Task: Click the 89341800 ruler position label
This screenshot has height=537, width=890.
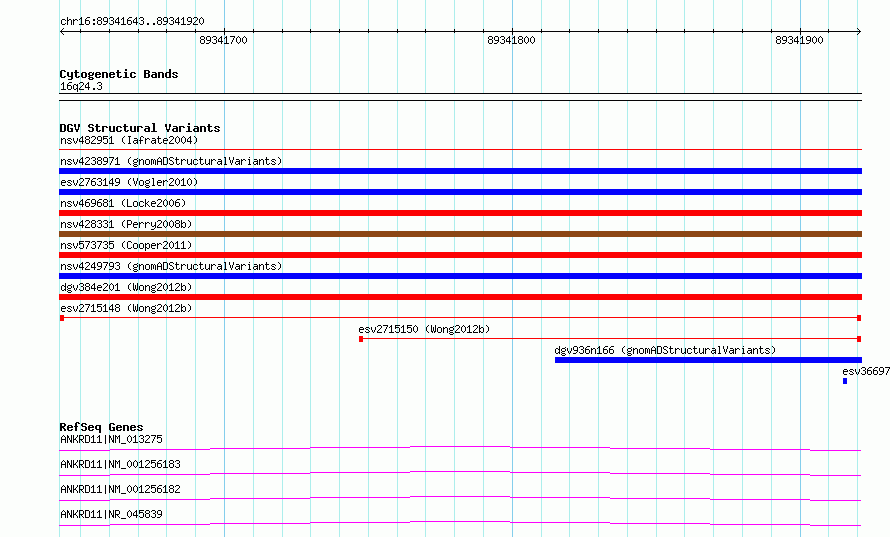Action: pos(511,40)
